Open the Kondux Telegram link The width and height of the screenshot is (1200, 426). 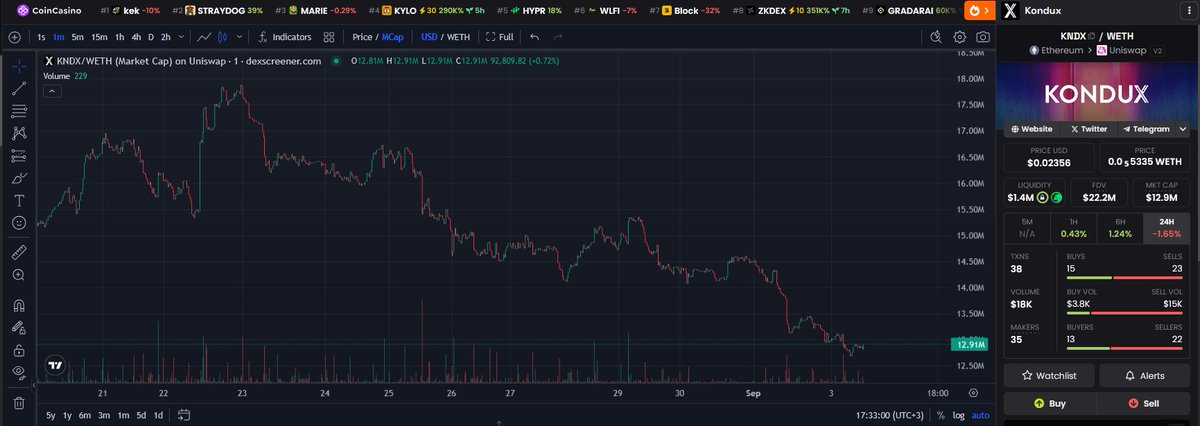click(1146, 129)
